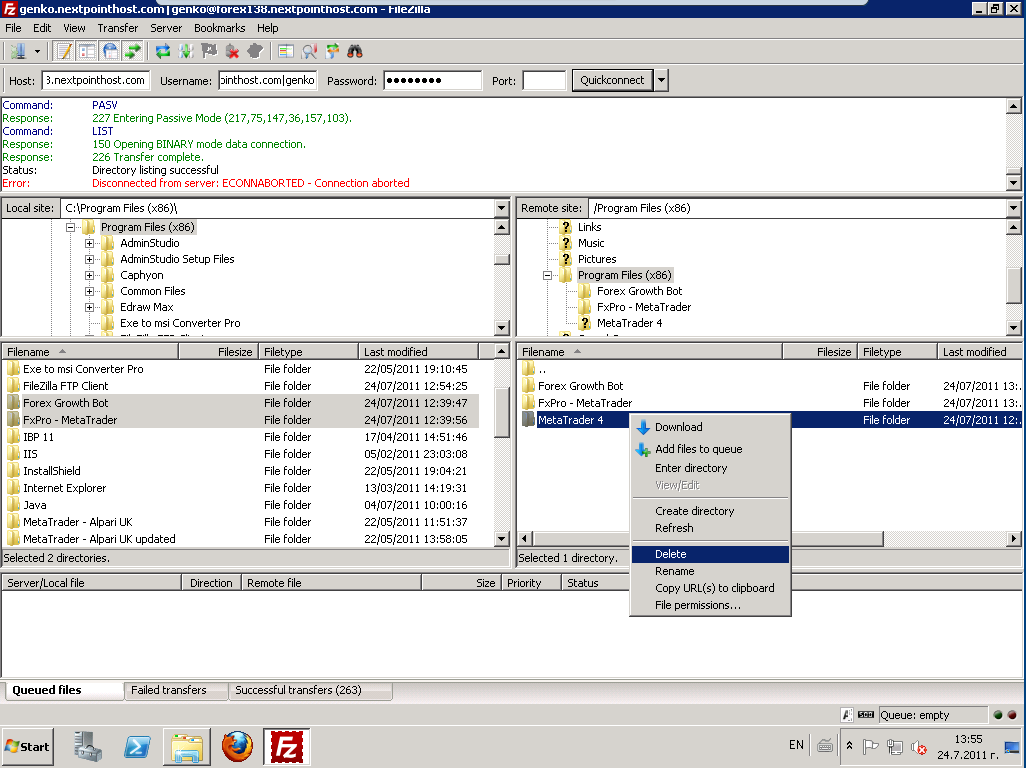Select local Internet Explorer folder row
This screenshot has height=768, width=1026.
tap(239, 488)
